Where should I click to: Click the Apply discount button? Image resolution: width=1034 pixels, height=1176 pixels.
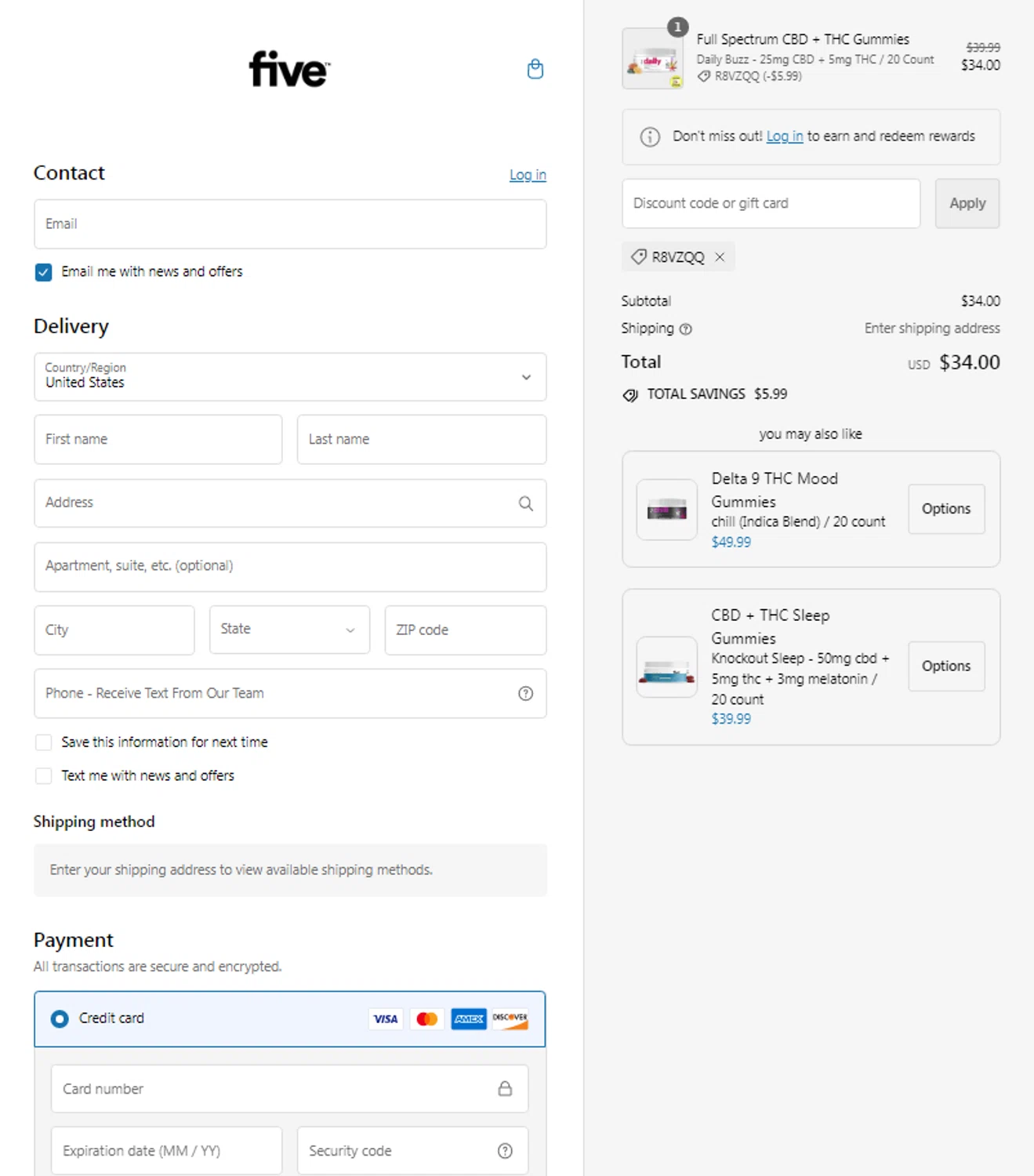click(x=967, y=204)
